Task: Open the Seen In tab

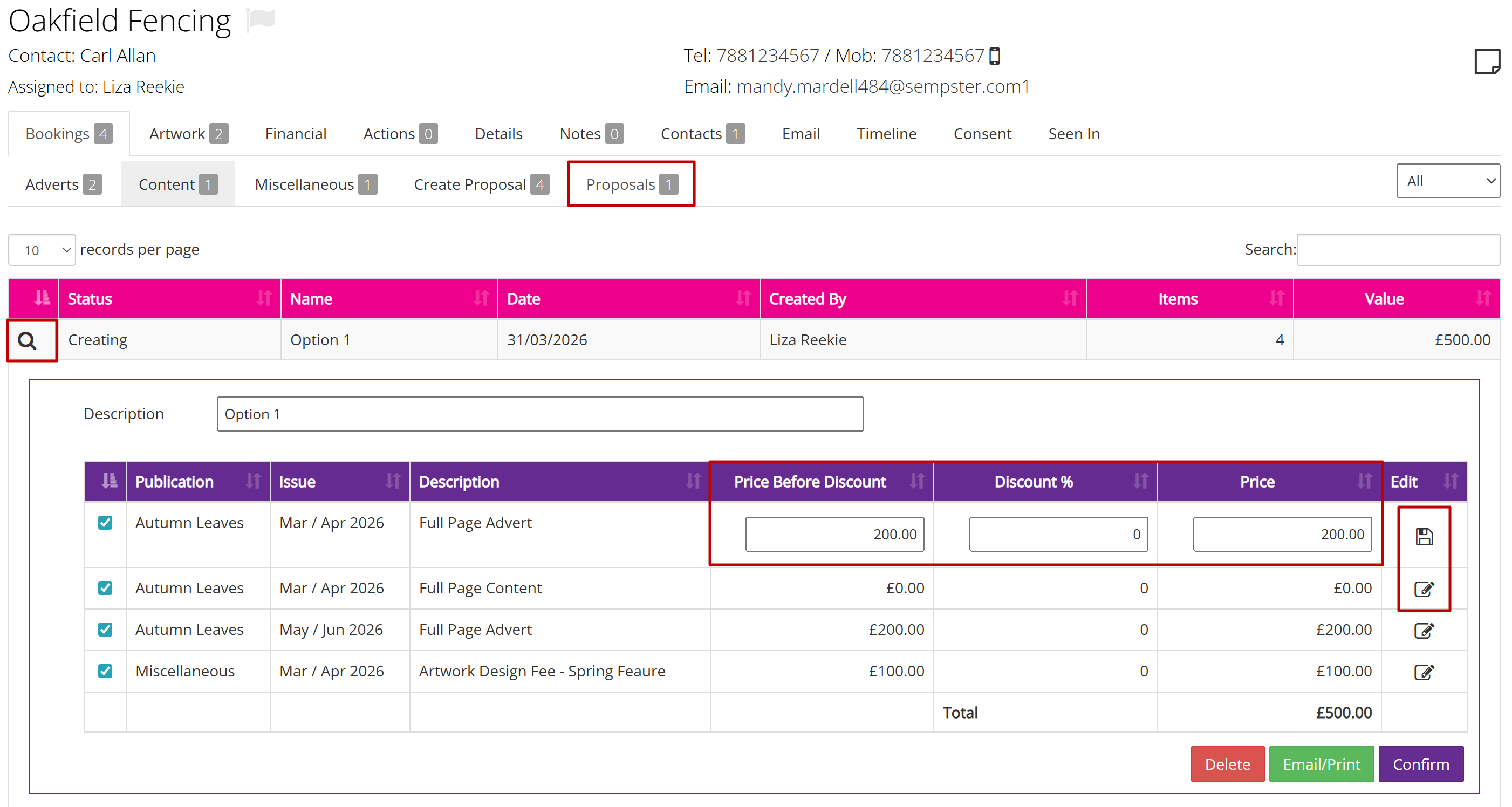Action: coord(1073,134)
